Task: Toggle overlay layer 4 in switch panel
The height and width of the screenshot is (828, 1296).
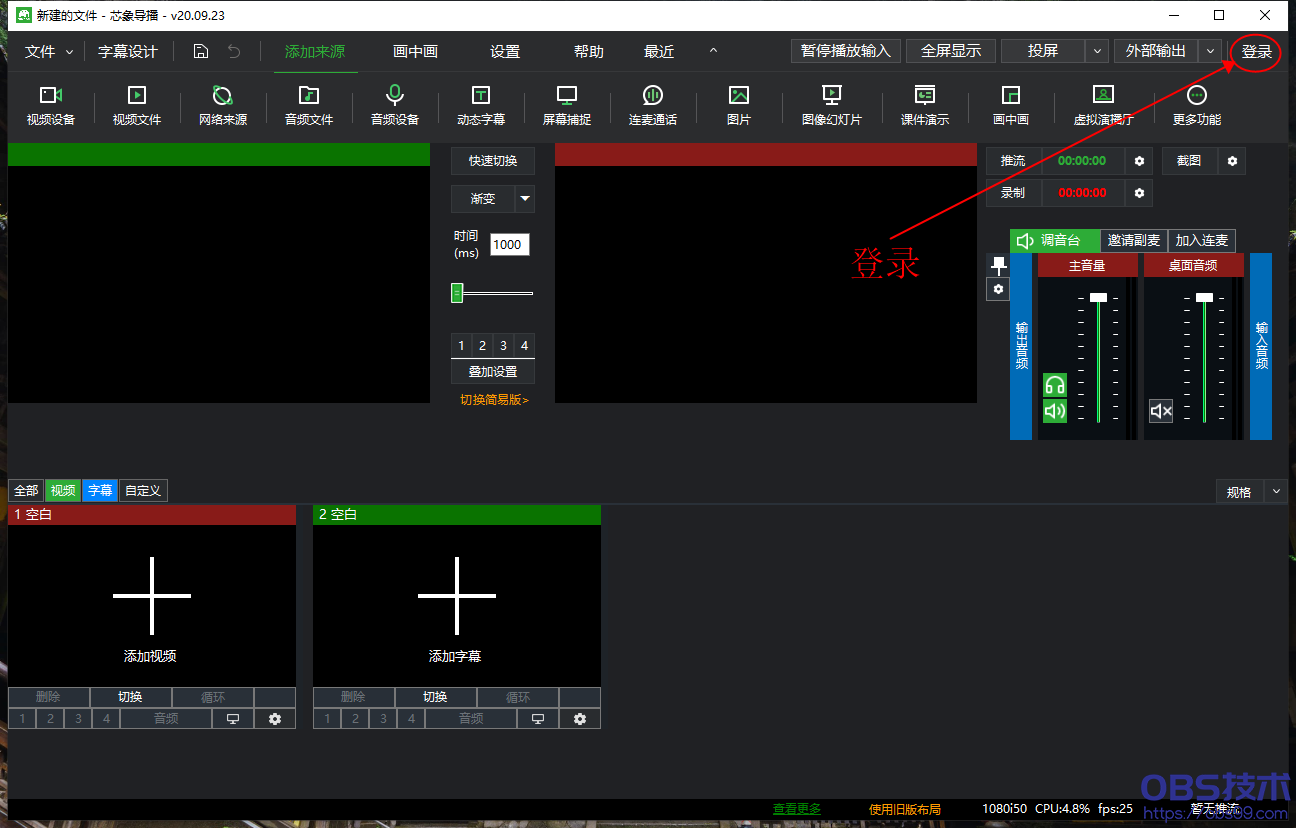Action: click(x=524, y=345)
